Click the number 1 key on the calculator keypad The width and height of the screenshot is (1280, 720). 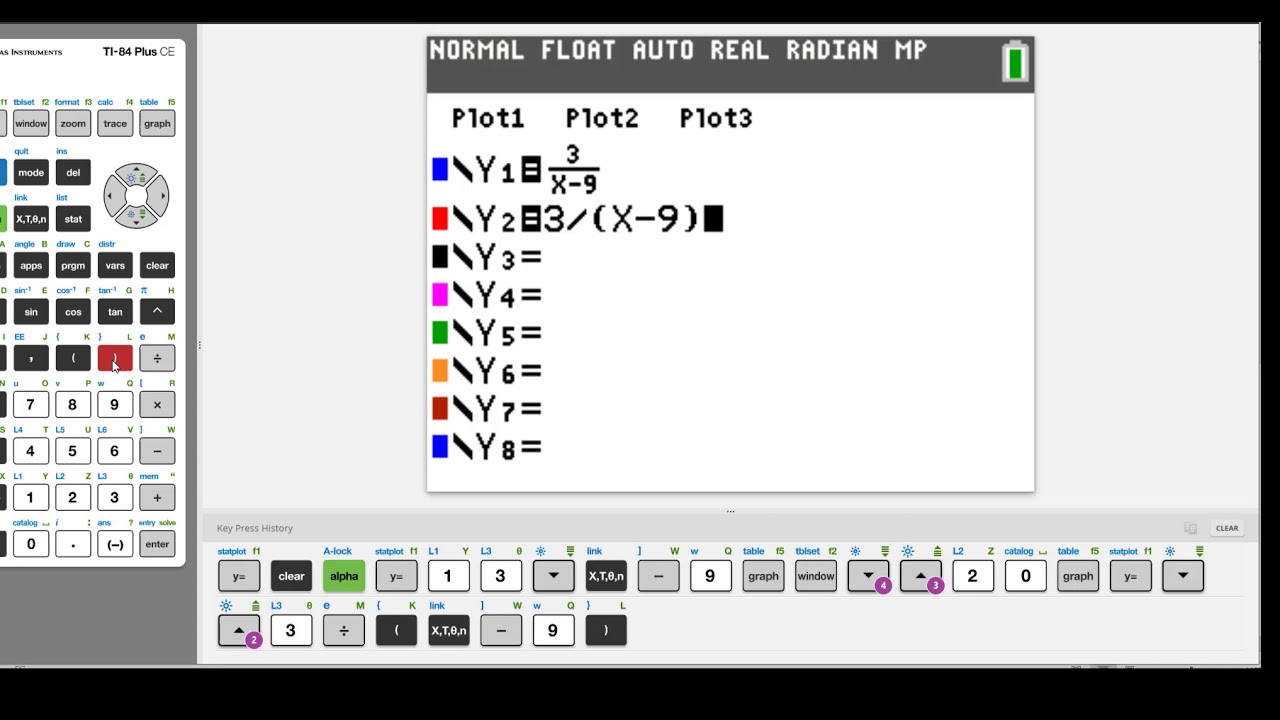(31, 498)
